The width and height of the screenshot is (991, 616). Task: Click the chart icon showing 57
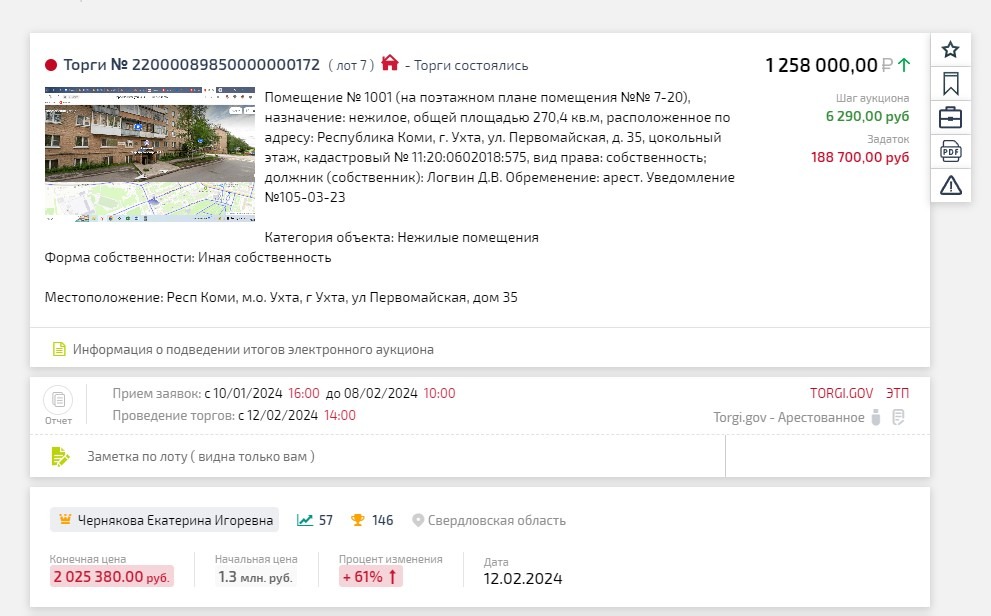pos(305,520)
